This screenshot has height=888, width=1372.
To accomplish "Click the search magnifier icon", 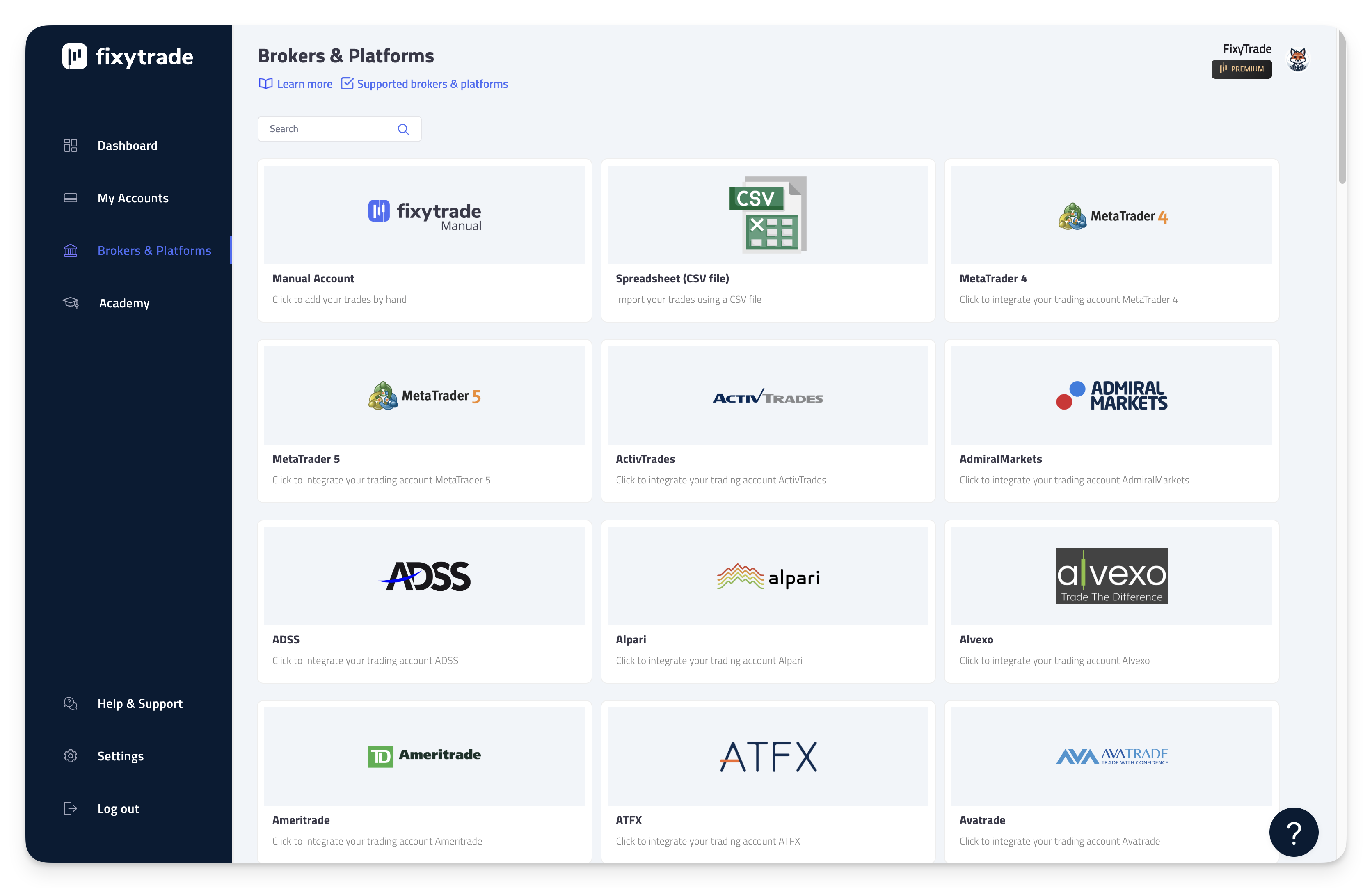I will pyautogui.click(x=404, y=129).
